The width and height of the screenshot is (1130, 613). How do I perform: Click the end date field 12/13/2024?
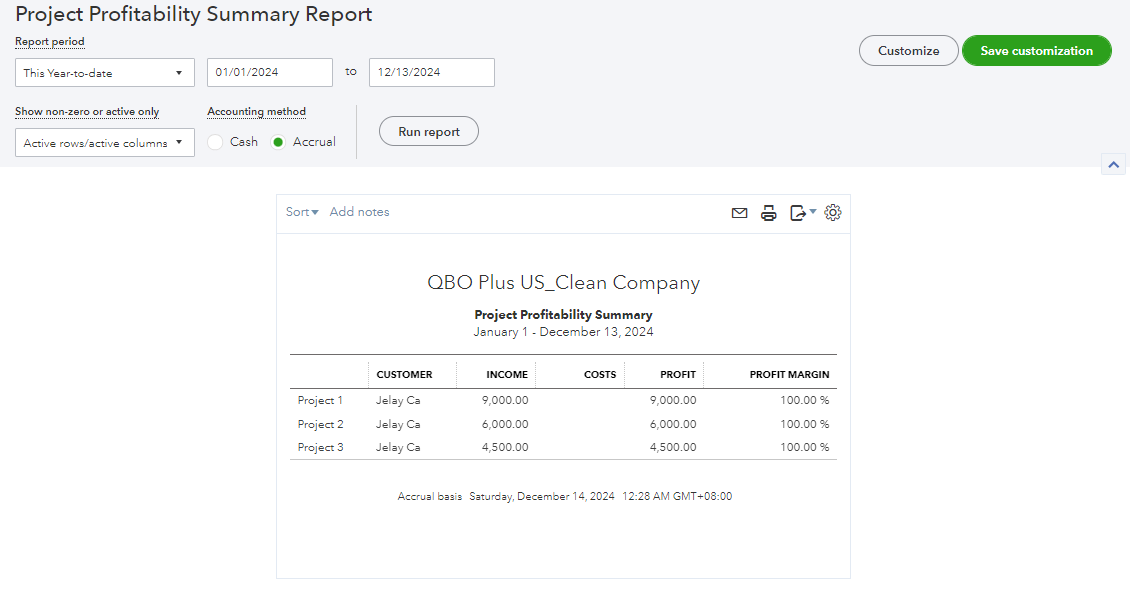tap(431, 73)
